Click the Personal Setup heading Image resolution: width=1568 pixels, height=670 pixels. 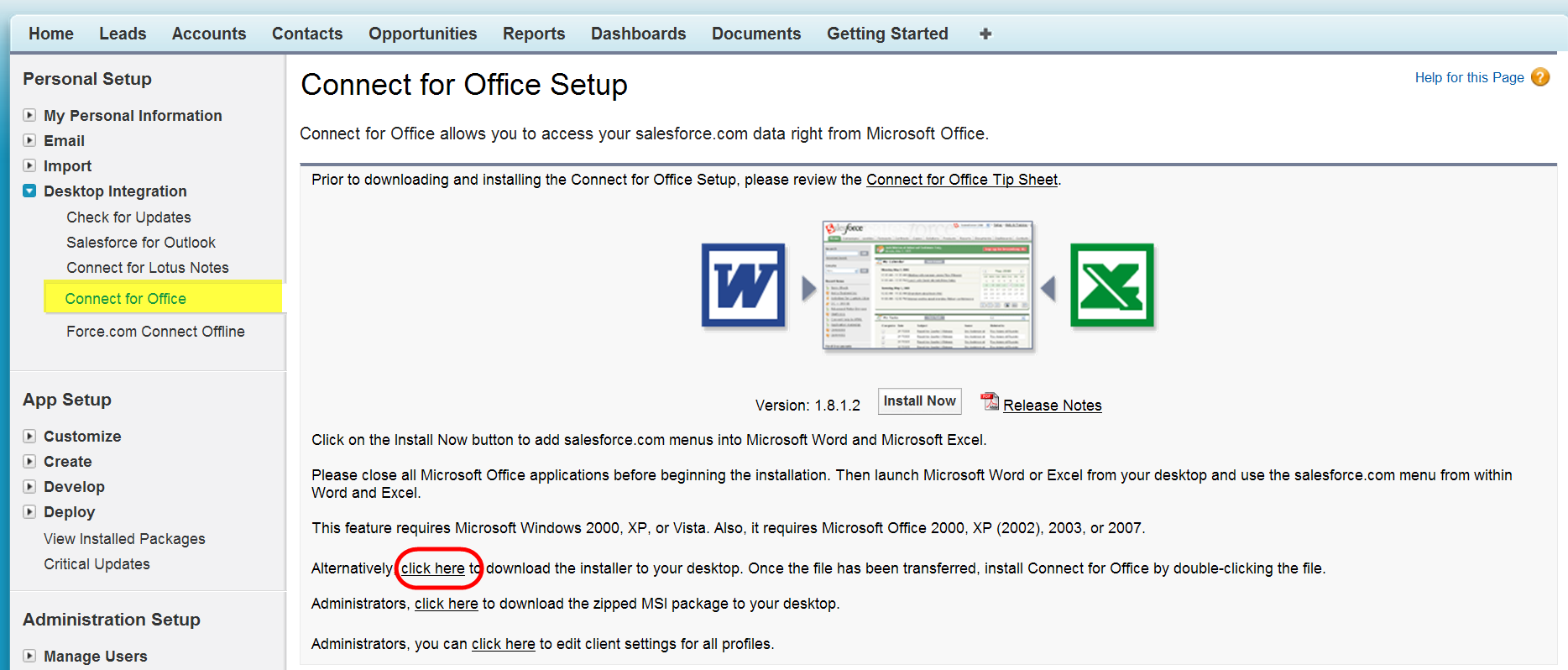pyautogui.click(x=87, y=79)
